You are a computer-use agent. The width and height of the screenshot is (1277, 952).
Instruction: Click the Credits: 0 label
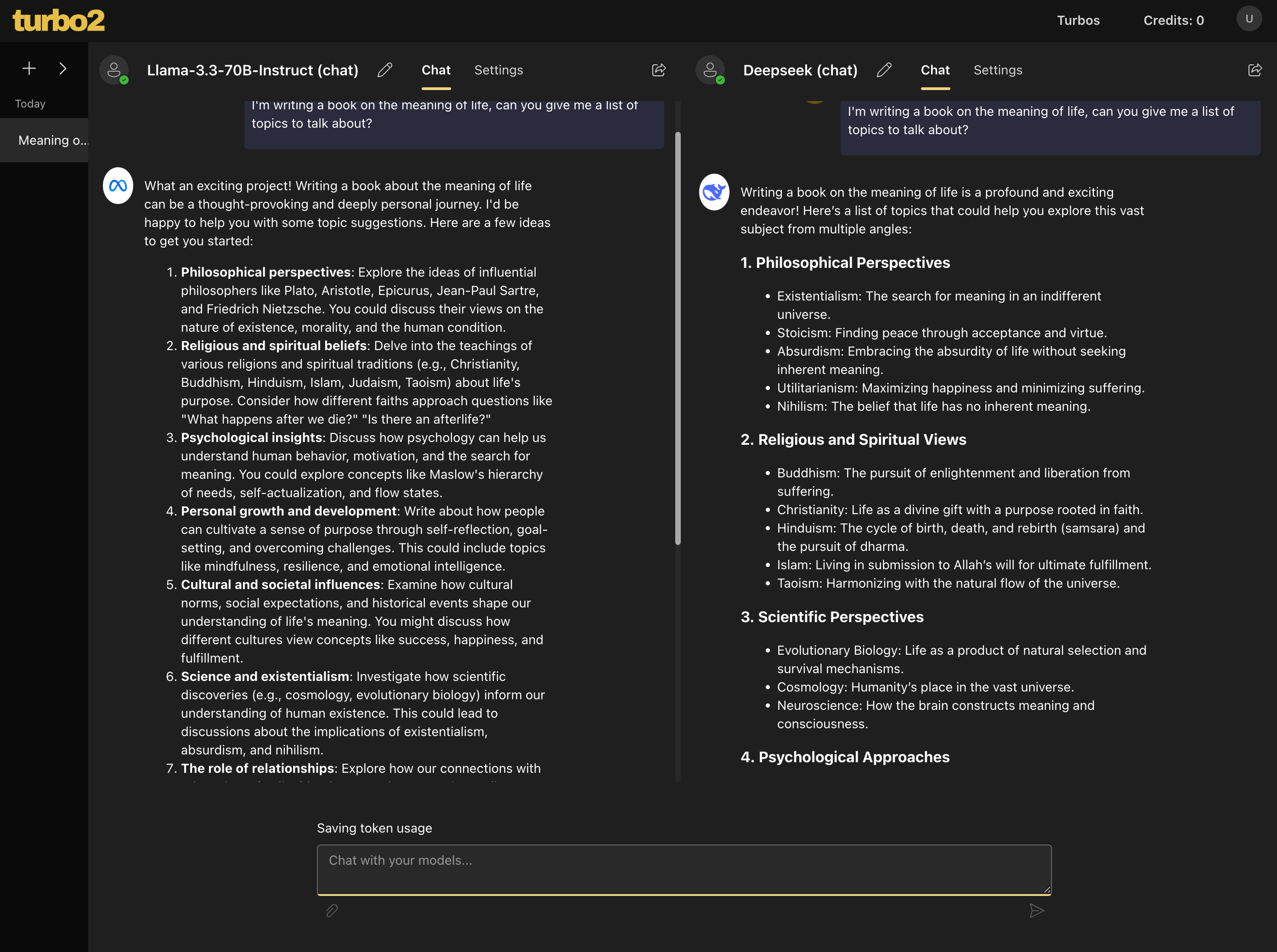[x=1173, y=20]
